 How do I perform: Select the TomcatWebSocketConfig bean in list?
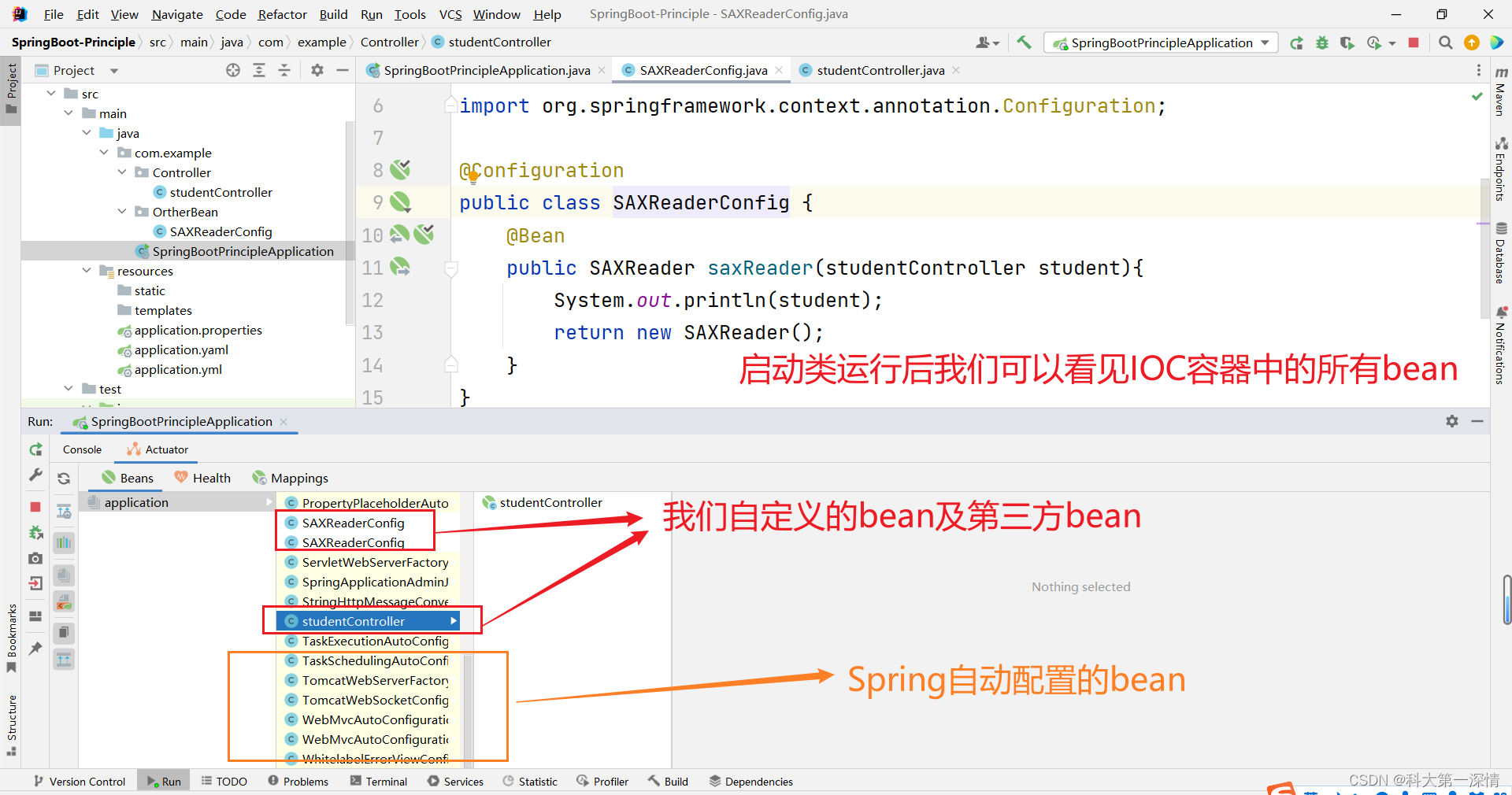click(368, 700)
